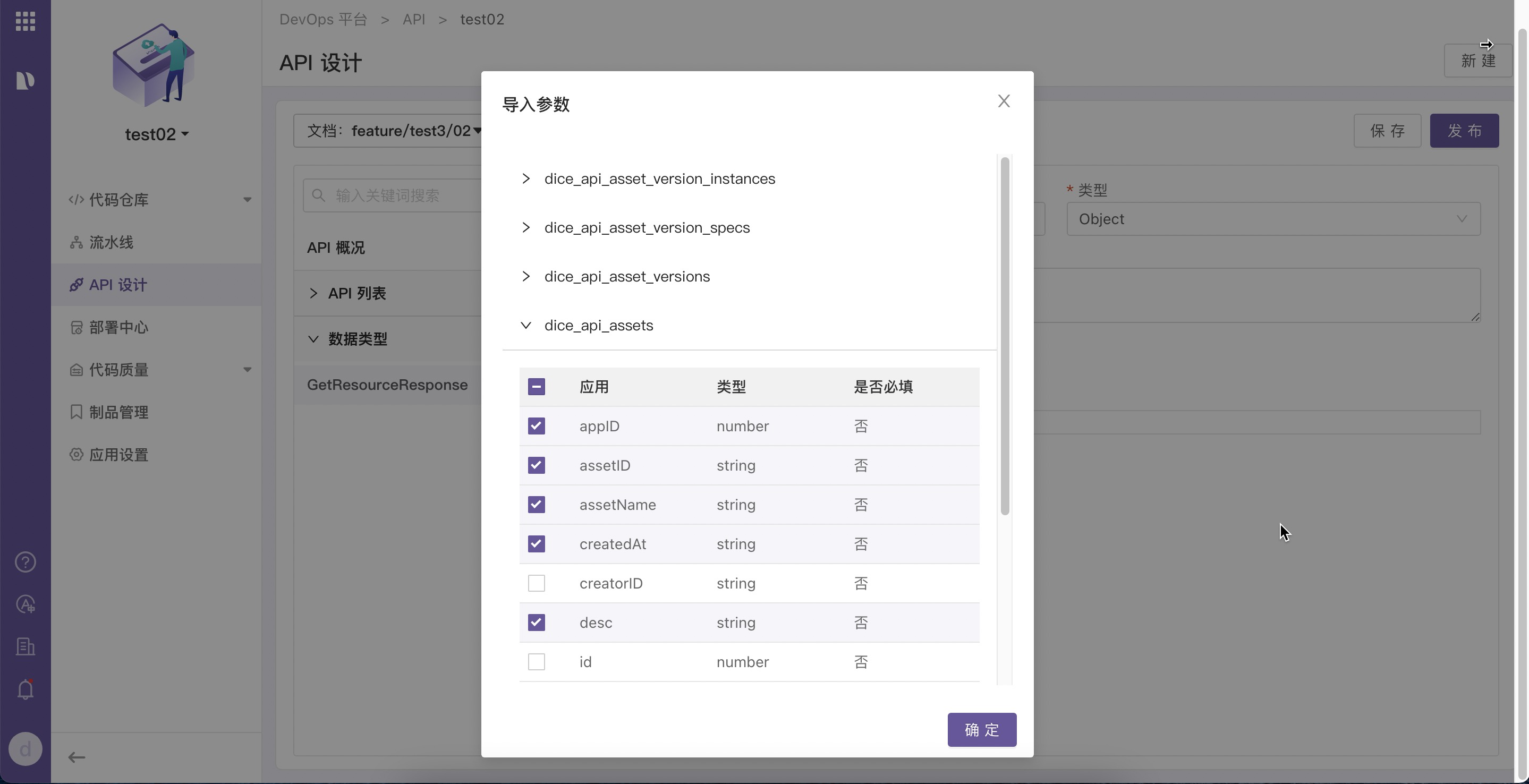
Task: Click the organization building icon in sidebar
Action: (x=25, y=646)
